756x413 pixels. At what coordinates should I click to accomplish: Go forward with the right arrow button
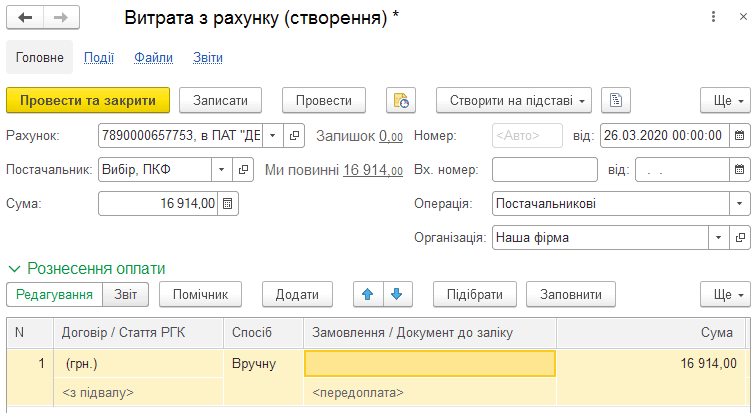tap(61, 18)
